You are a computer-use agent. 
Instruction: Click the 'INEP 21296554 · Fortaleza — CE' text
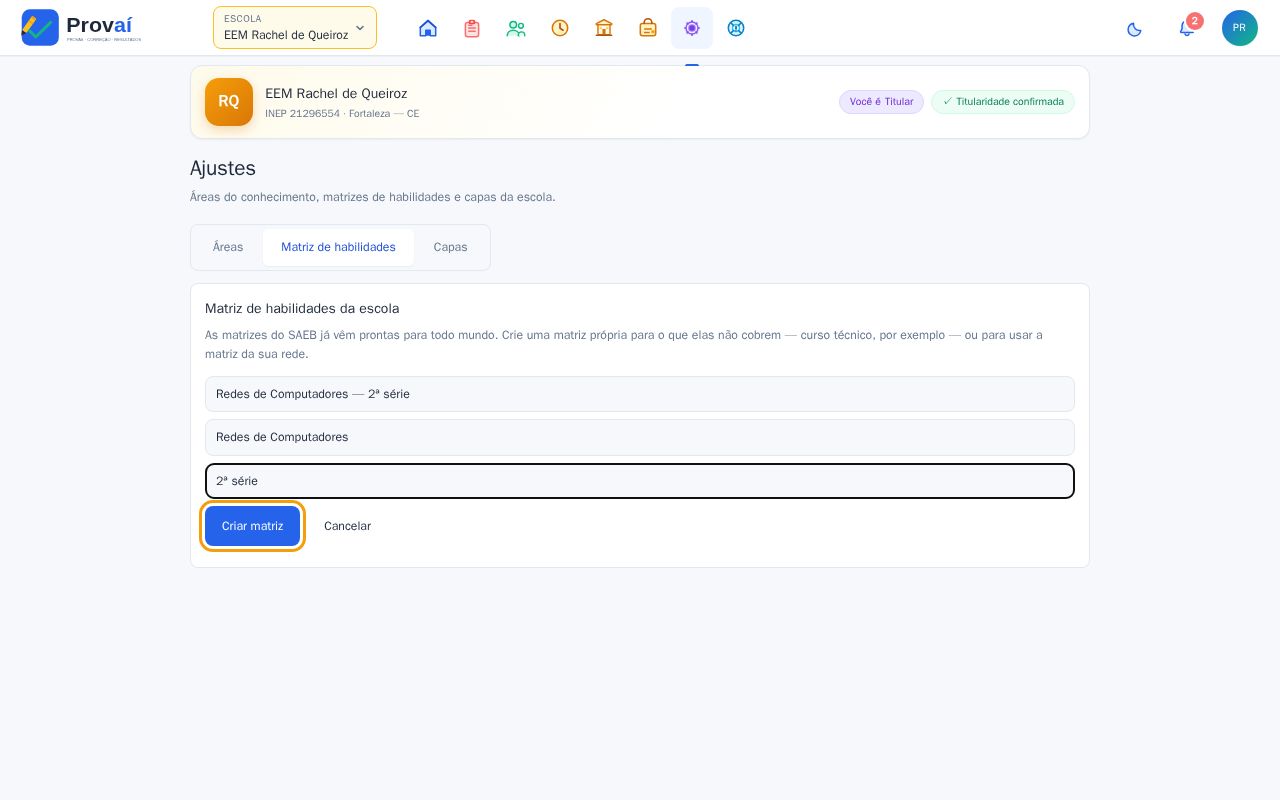click(x=342, y=114)
